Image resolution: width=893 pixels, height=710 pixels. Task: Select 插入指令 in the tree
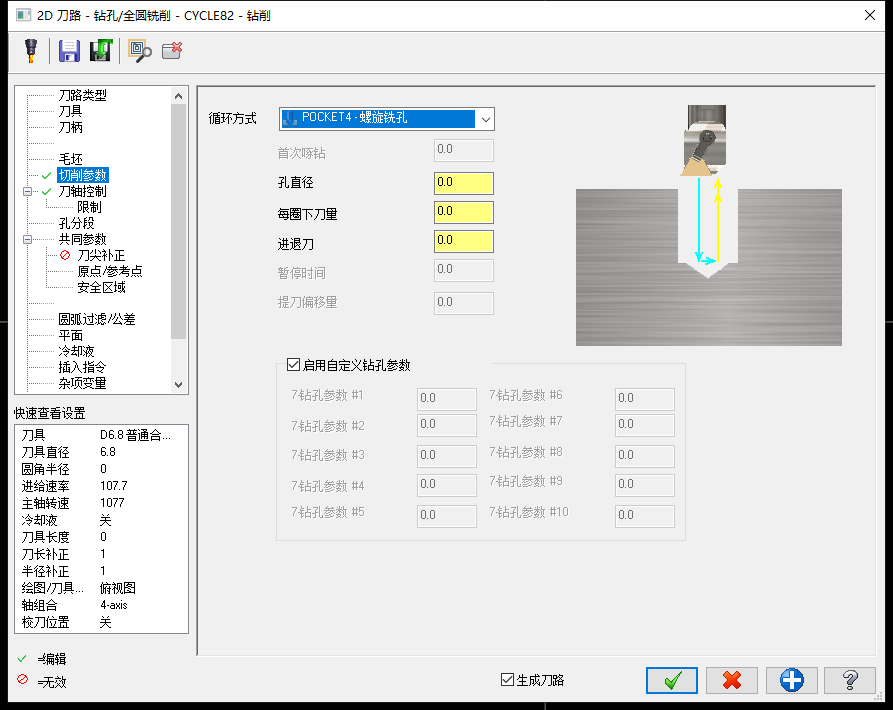coord(82,367)
